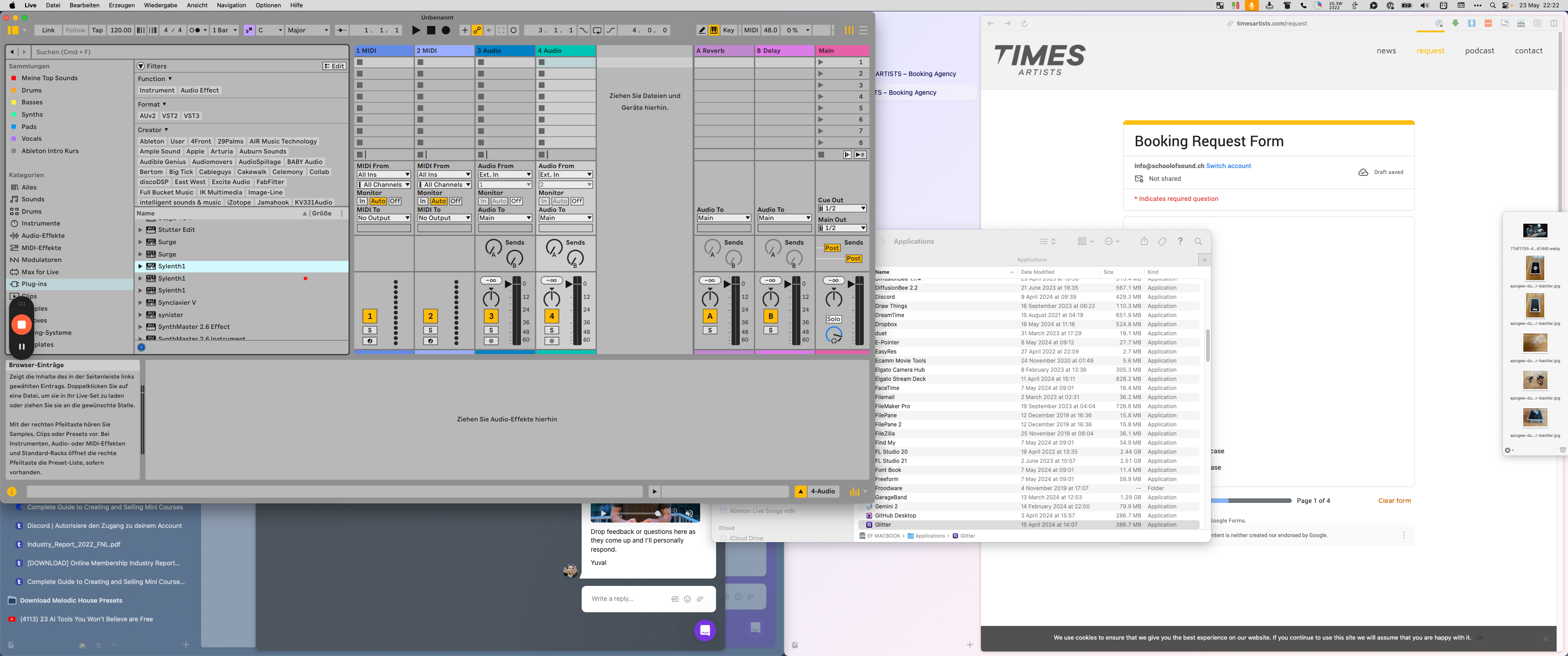Toggle Key map mode switch
Screen dimensions: 1568x656
[x=728, y=31]
